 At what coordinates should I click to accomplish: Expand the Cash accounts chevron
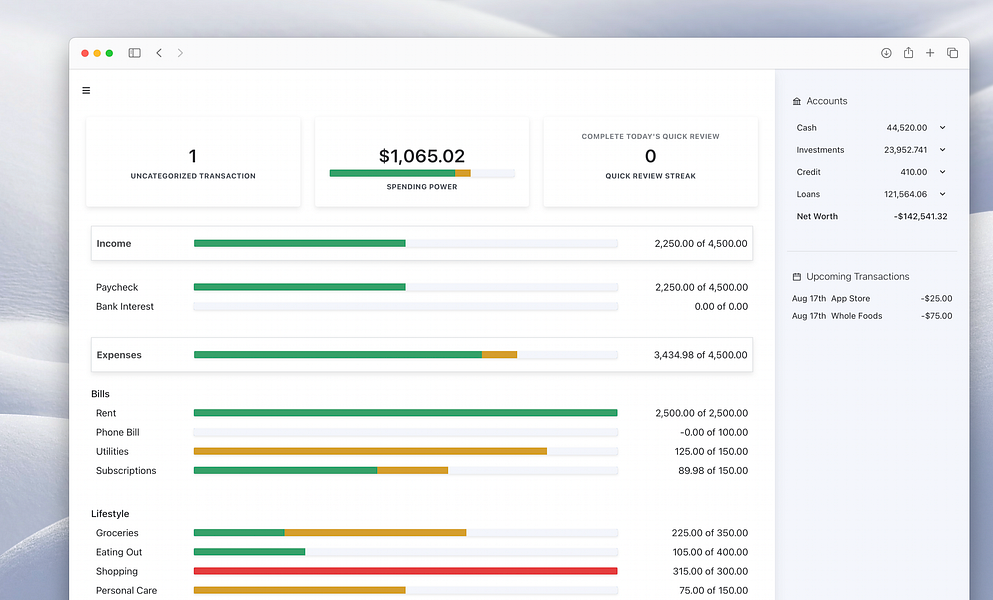point(942,128)
